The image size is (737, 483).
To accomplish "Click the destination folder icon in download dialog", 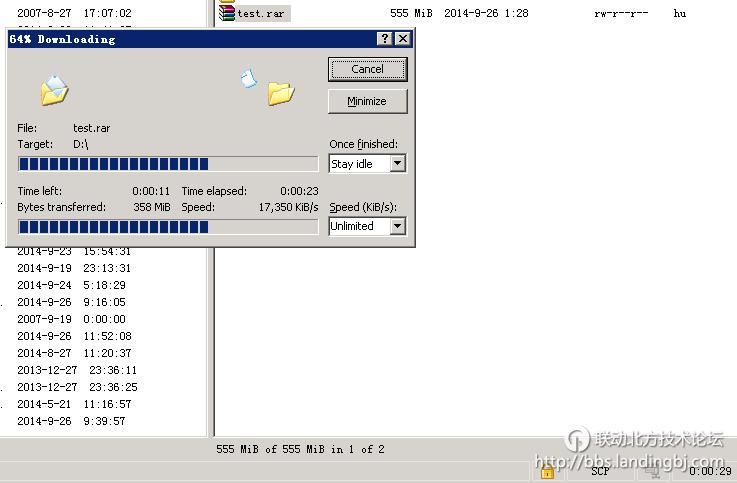I will tap(281, 94).
